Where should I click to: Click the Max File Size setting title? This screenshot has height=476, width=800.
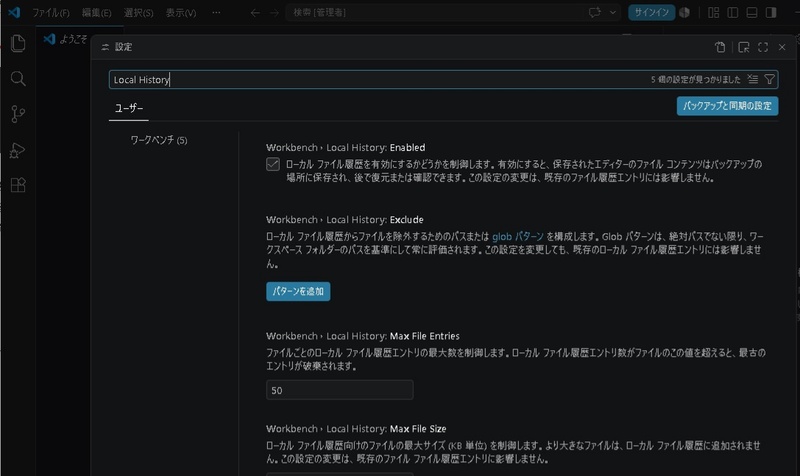tap(356, 429)
